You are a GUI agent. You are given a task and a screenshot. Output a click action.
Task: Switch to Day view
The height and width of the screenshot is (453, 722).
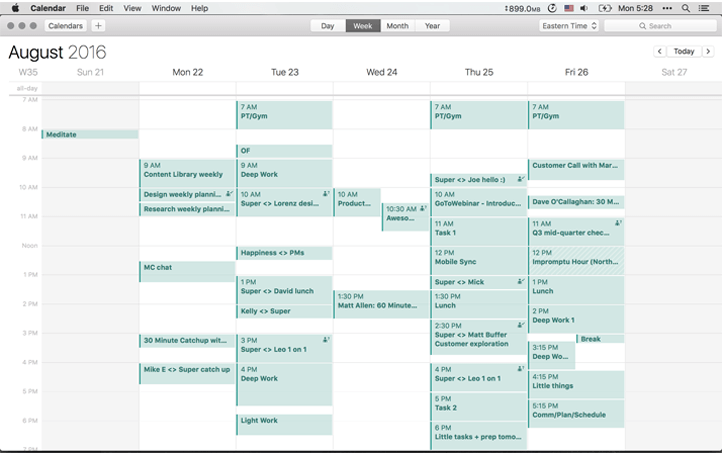pyautogui.click(x=327, y=26)
